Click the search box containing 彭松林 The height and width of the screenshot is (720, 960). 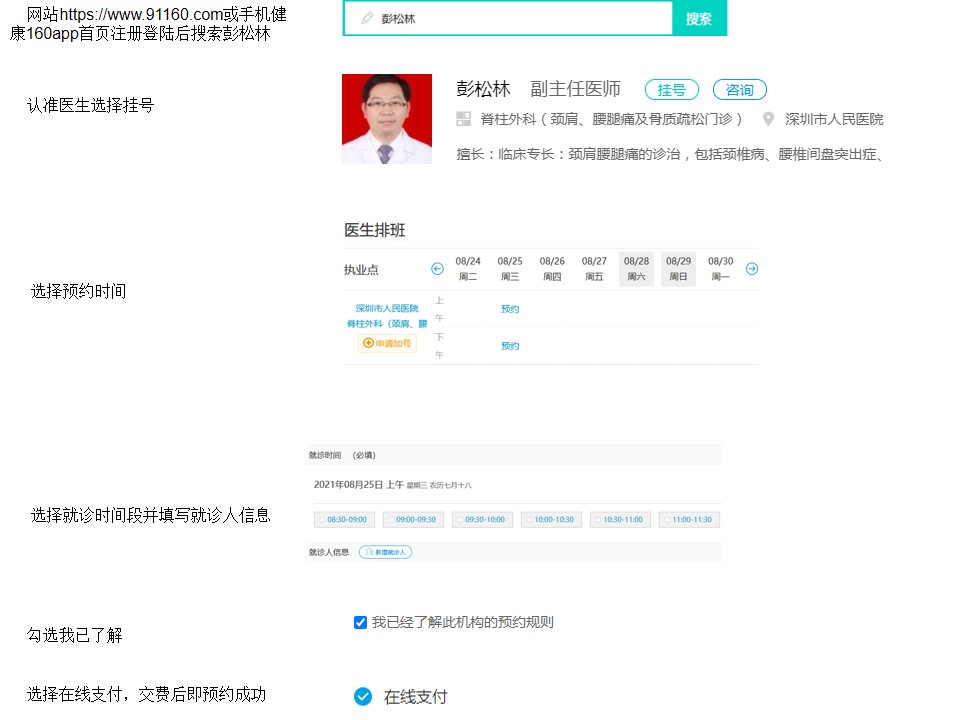point(510,19)
